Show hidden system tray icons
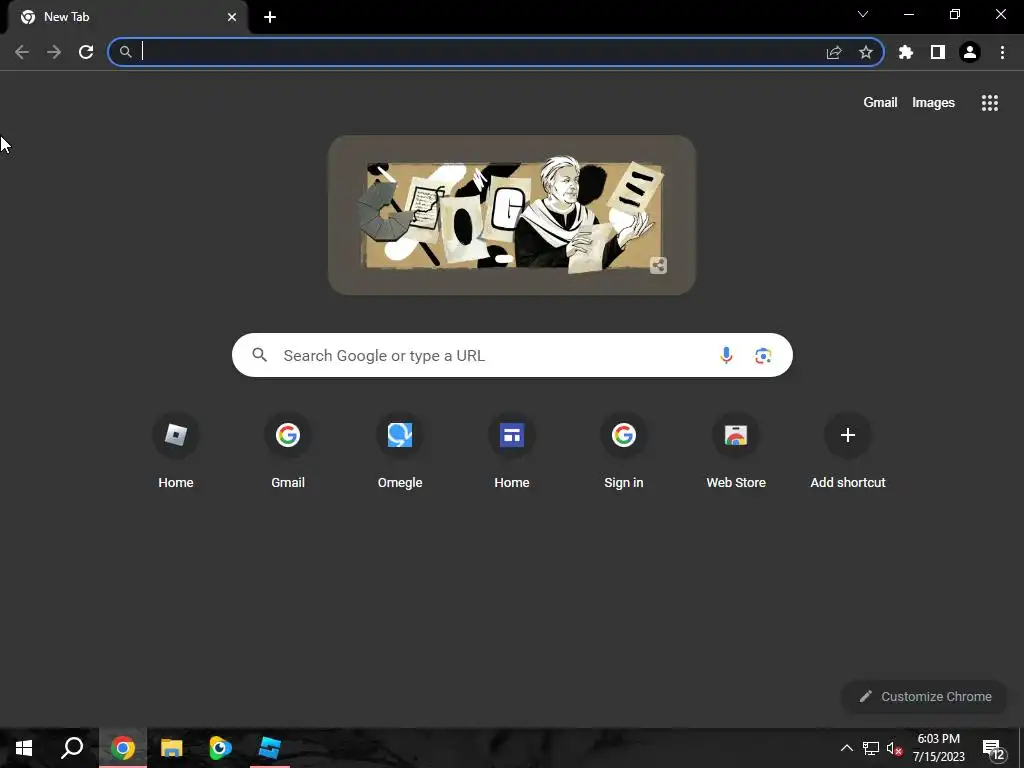 pyautogui.click(x=846, y=748)
